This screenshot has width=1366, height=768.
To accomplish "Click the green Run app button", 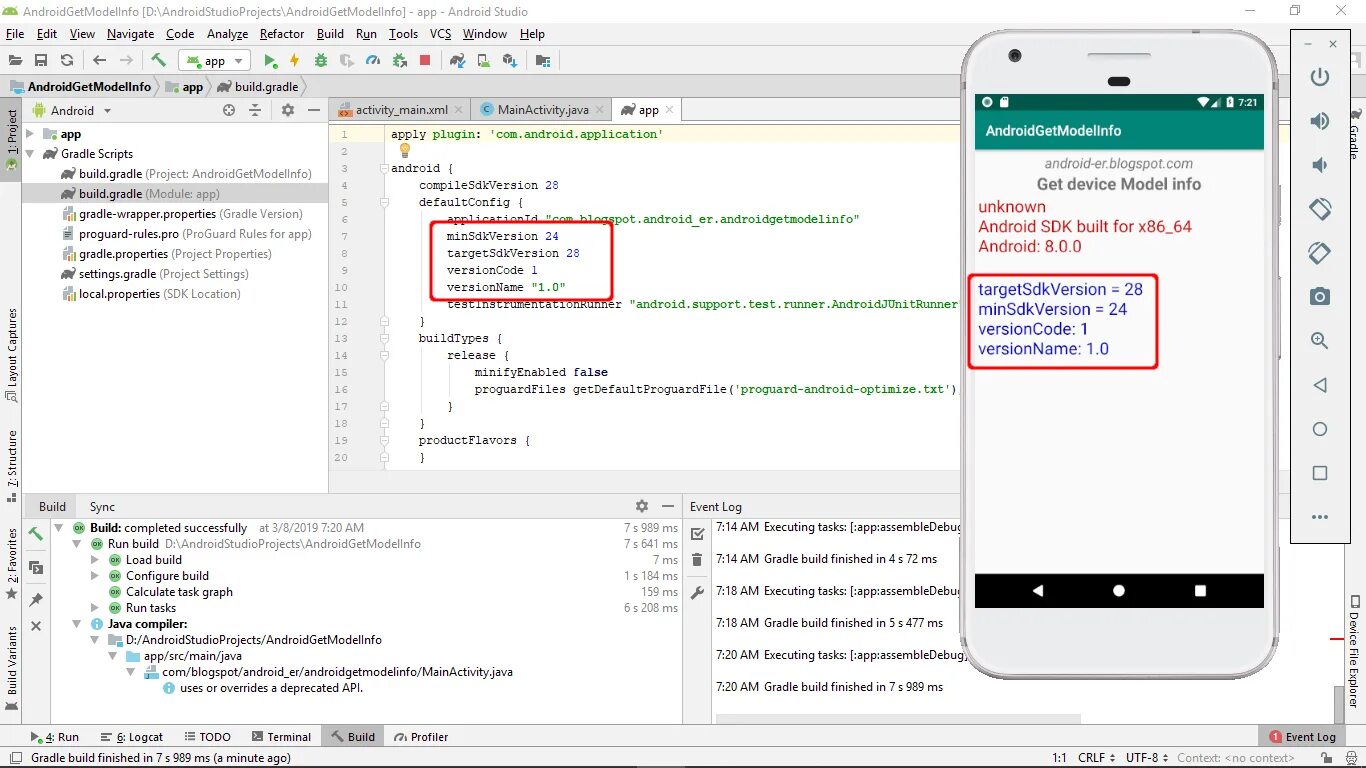I will pos(270,61).
